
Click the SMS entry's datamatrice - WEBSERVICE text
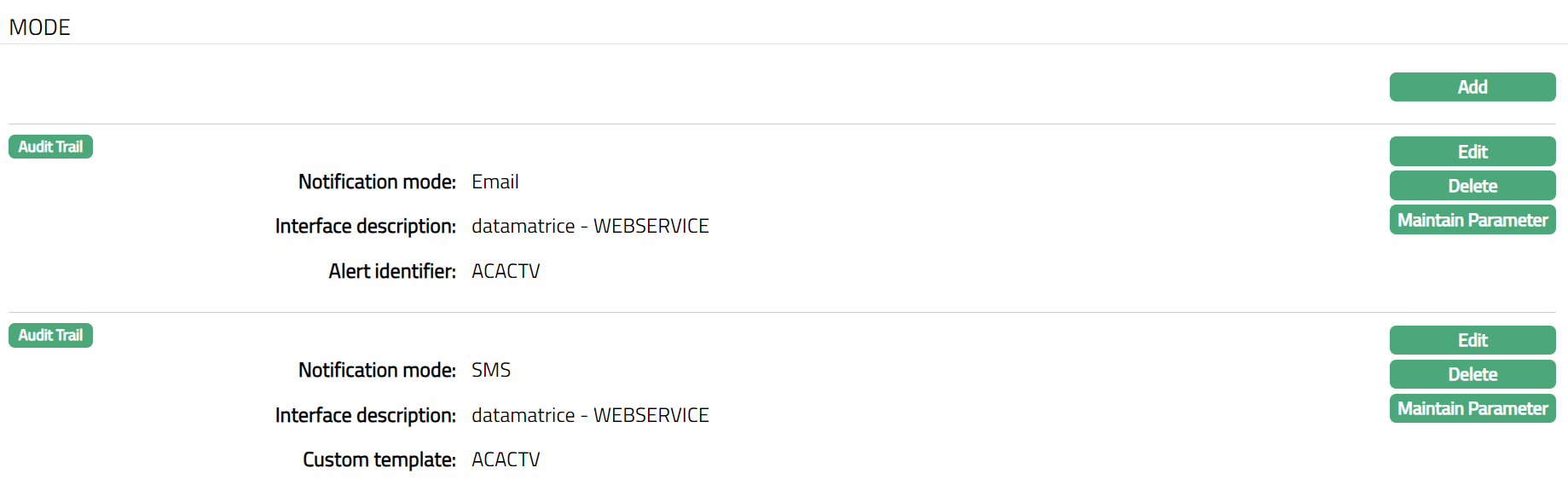(590, 415)
